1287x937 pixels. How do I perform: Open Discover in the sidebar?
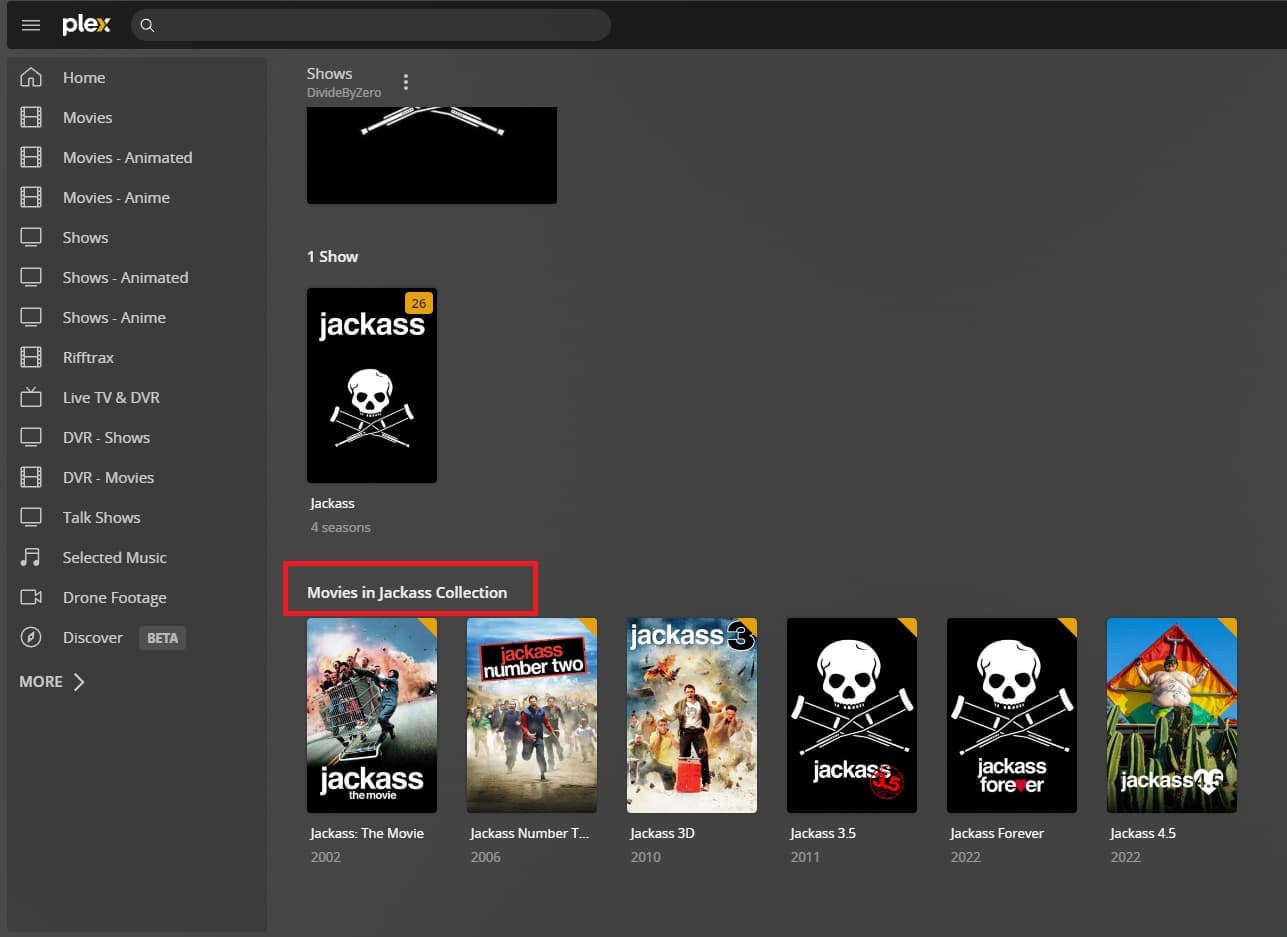click(x=92, y=637)
